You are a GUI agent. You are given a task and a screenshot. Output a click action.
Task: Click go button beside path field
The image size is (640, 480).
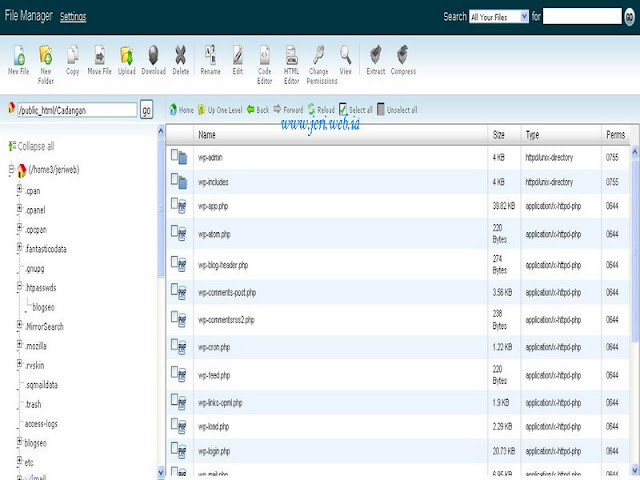click(x=147, y=110)
